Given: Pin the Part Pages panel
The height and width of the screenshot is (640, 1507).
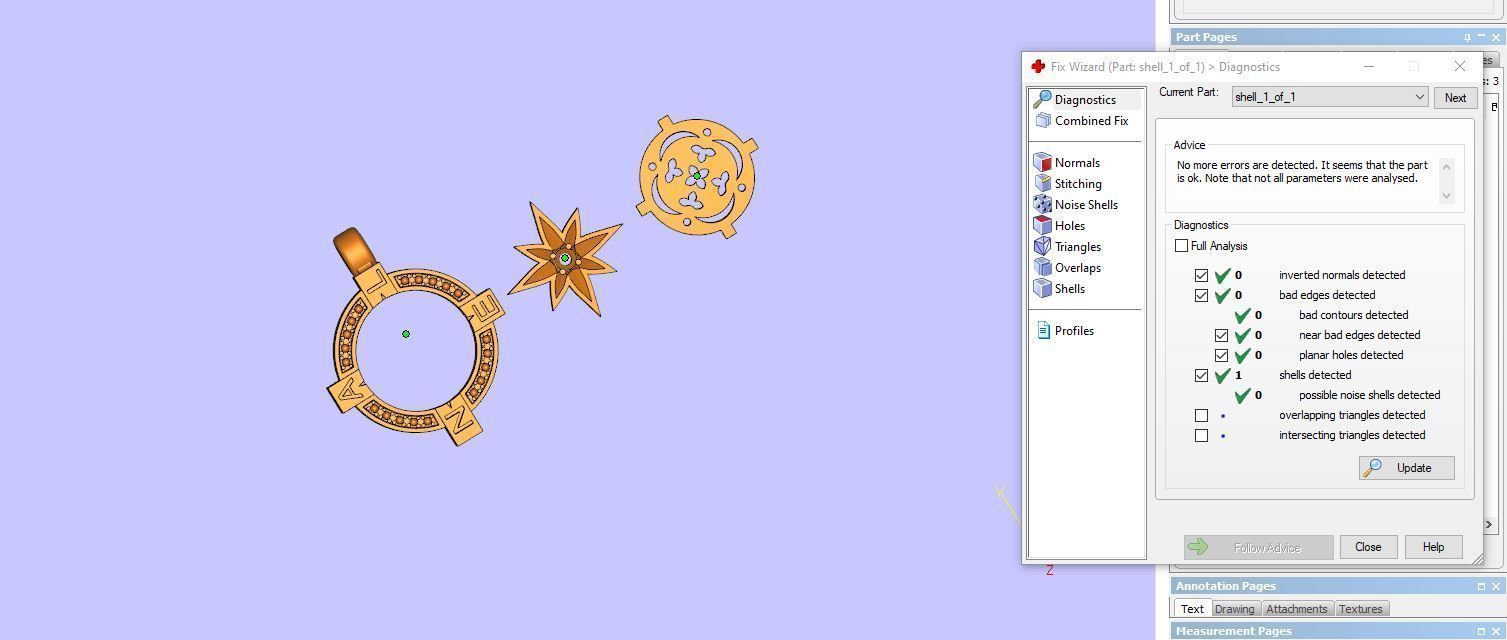Looking at the screenshot, I should pos(1468,37).
